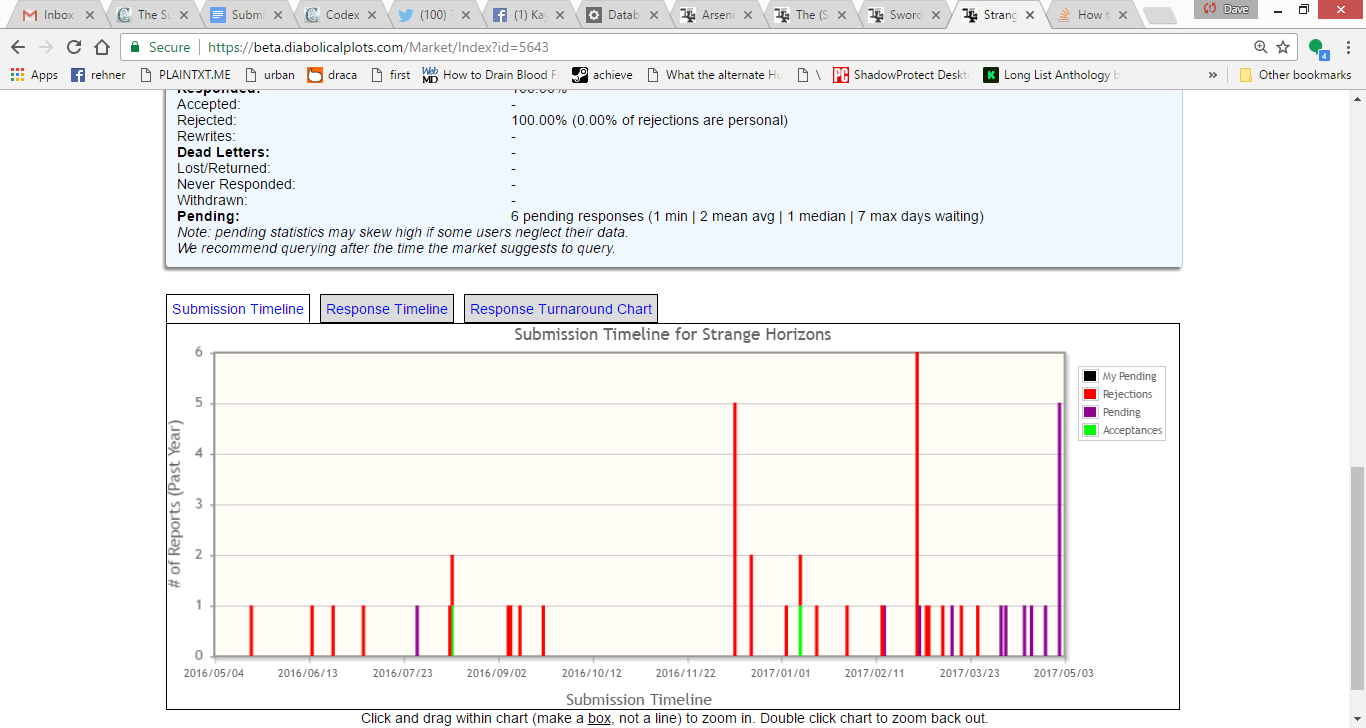Click the 'Rewrites:' label
Image resolution: width=1366 pixels, height=728 pixels.
pos(206,136)
